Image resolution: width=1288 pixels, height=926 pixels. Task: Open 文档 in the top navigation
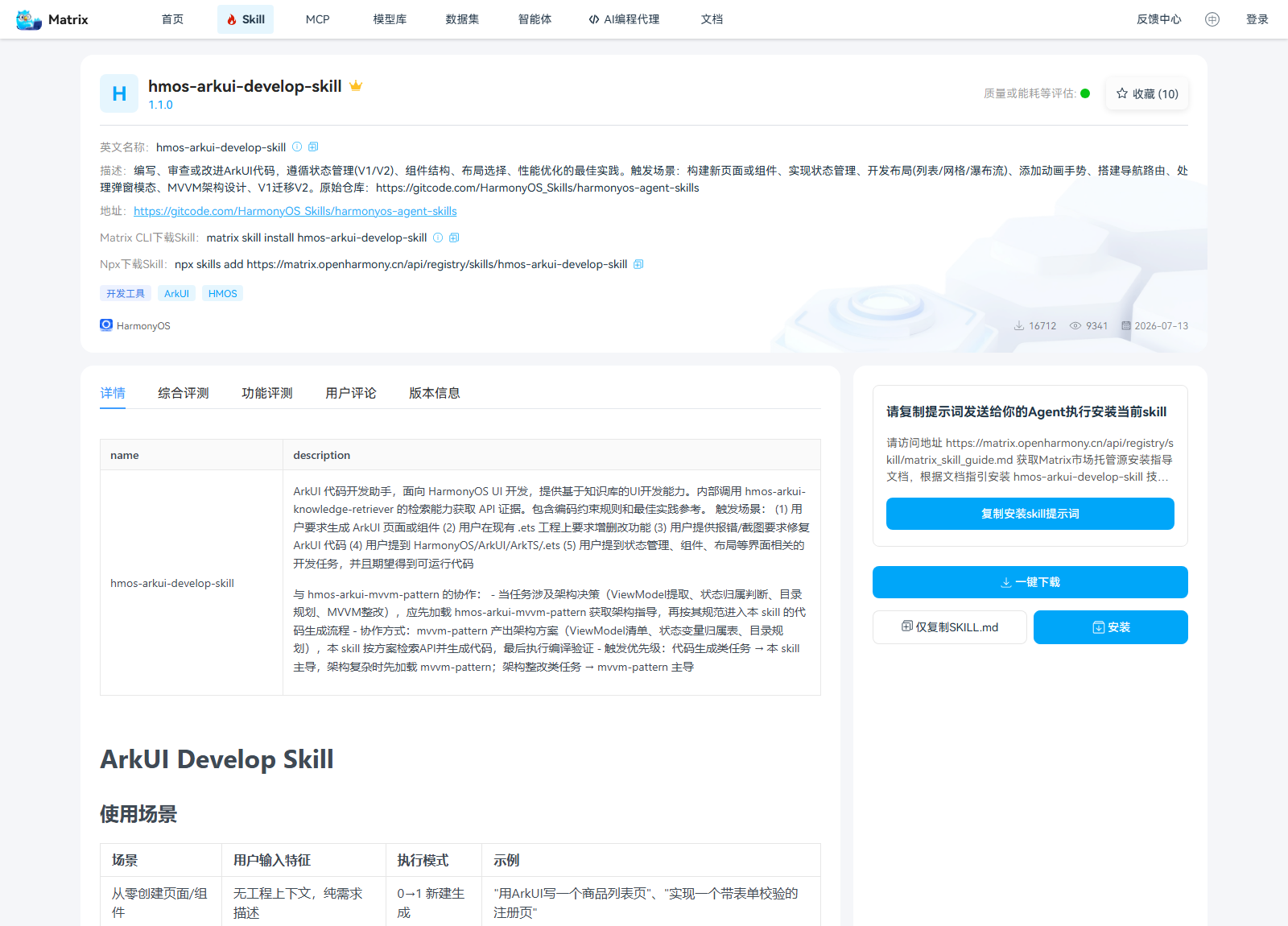[712, 19]
